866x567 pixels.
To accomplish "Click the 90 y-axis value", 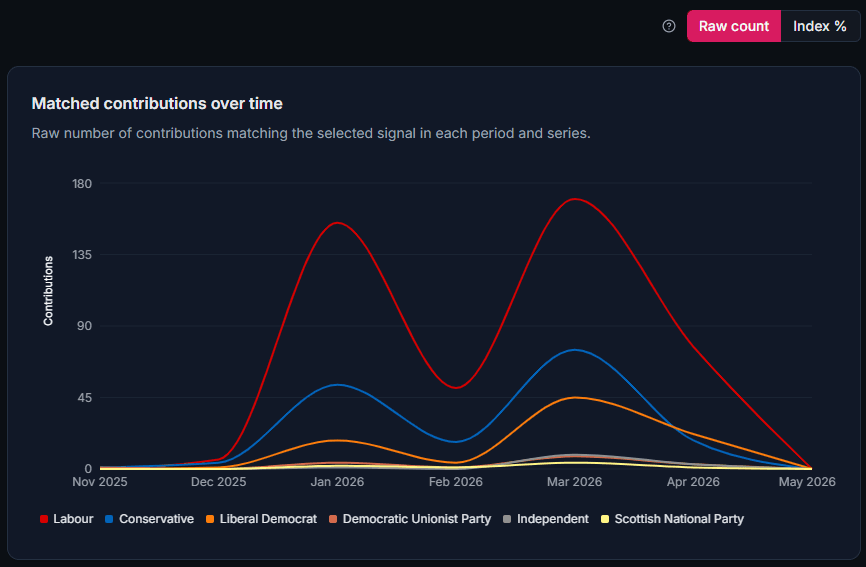I will [85, 326].
